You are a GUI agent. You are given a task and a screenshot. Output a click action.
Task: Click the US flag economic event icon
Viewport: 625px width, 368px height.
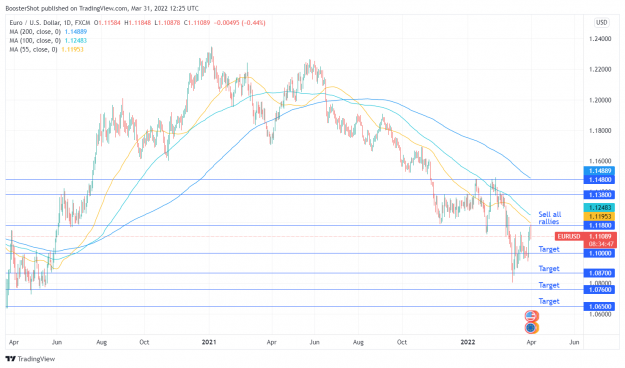[531, 316]
